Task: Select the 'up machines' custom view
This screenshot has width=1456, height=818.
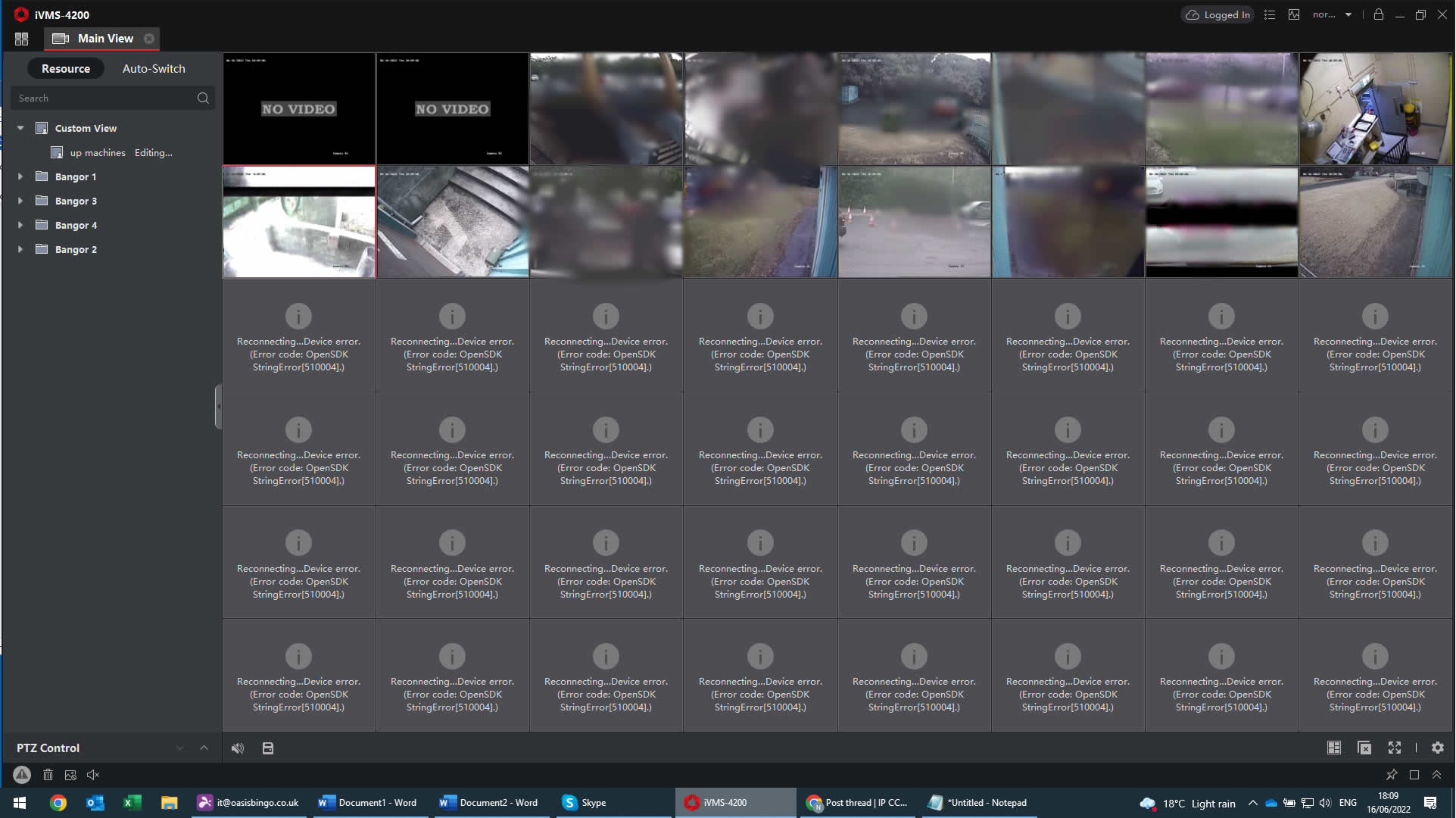Action: coord(98,153)
